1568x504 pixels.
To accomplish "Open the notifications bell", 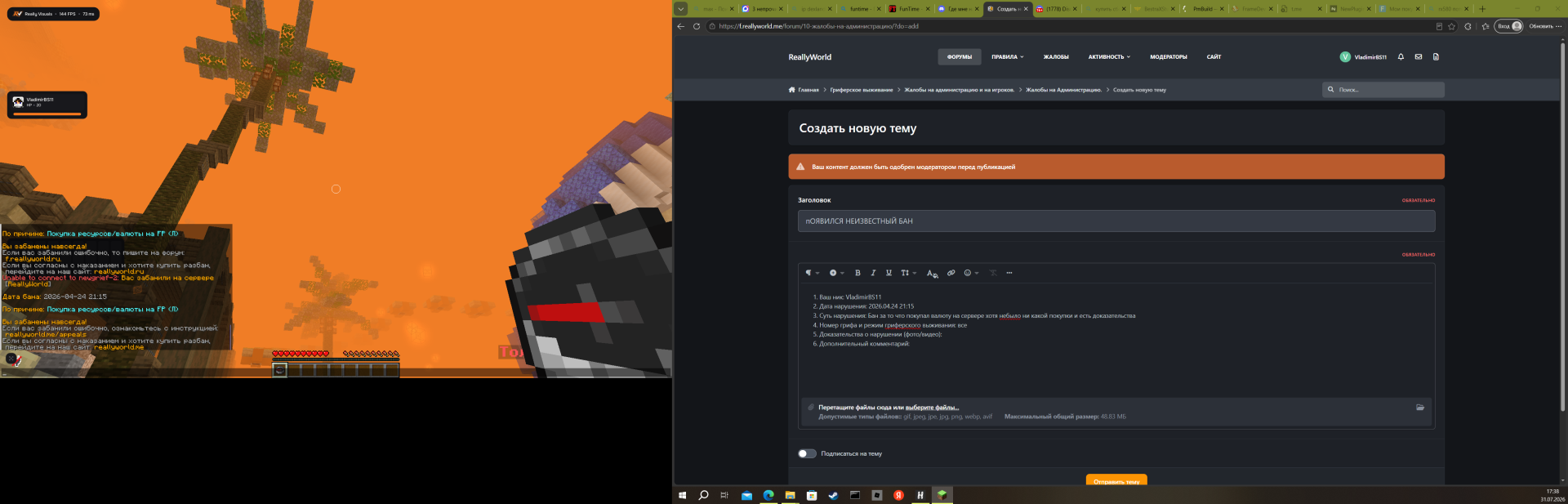I will (1401, 57).
